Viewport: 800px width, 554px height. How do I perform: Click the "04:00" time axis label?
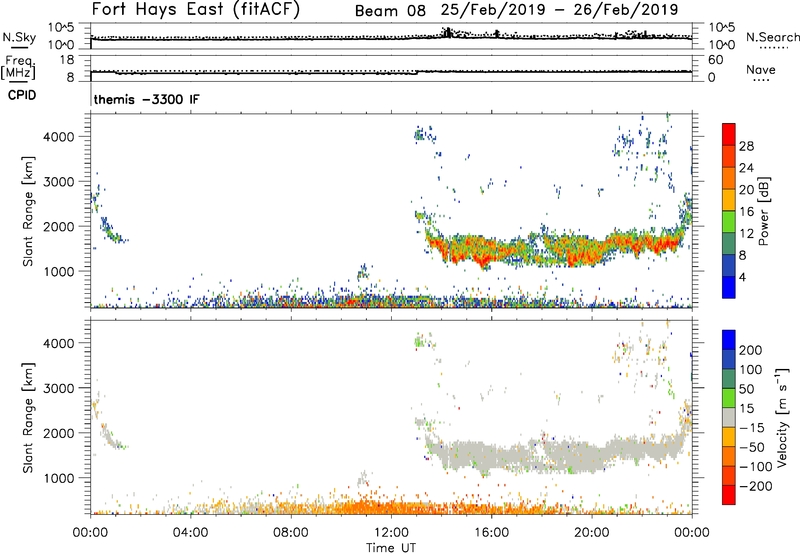click(x=190, y=533)
